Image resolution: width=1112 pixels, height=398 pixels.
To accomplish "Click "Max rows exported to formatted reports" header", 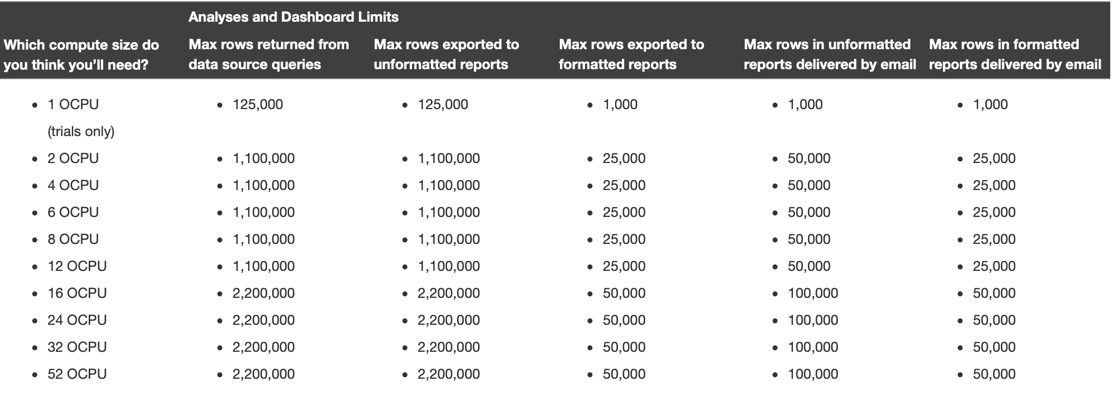I will pyautogui.click(x=631, y=55).
